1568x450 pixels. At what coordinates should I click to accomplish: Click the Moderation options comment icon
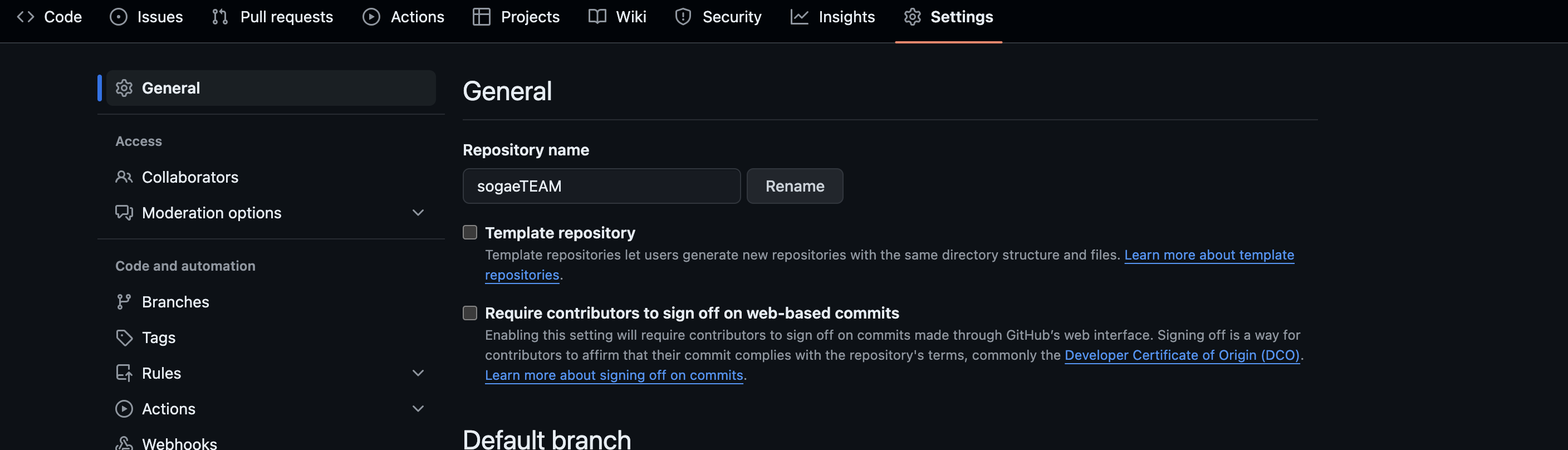coord(124,213)
